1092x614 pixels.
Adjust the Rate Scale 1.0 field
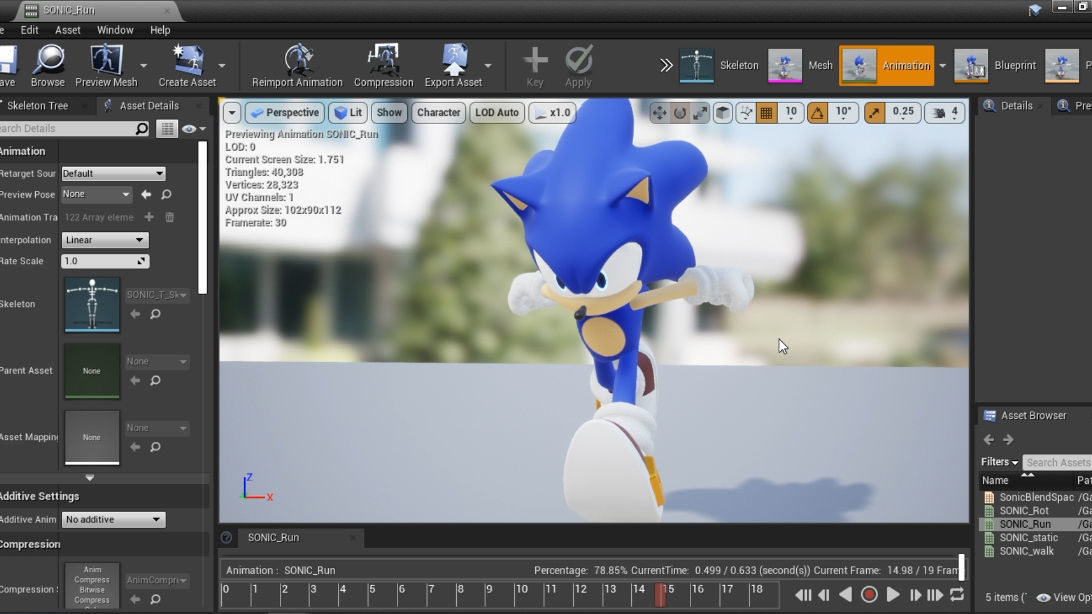105,261
